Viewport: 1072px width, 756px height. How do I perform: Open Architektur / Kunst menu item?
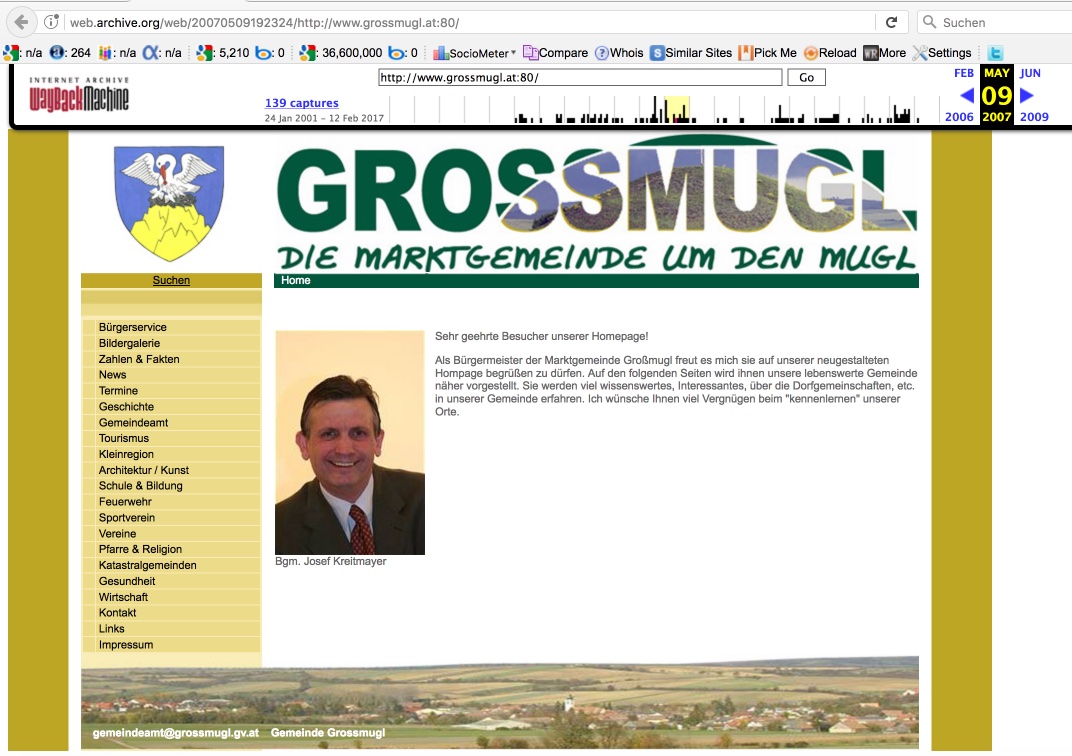click(x=144, y=470)
